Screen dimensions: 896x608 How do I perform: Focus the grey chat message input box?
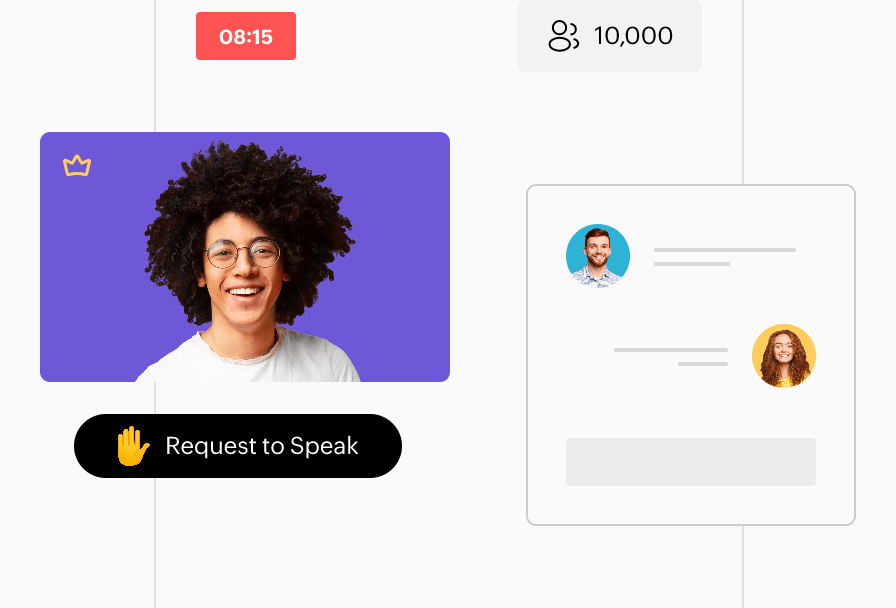(x=690, y=462)
